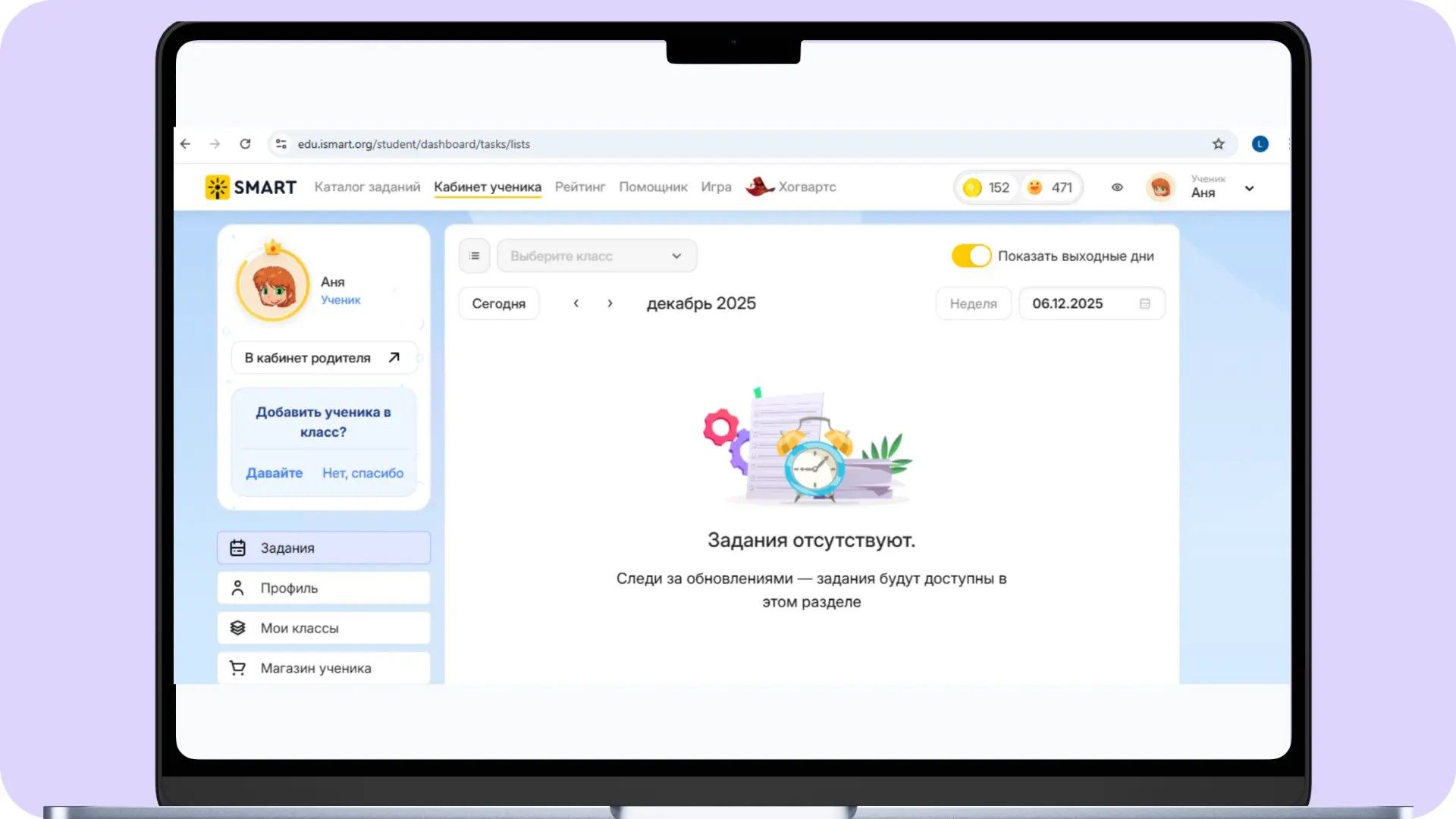This screenshot has height=819, width=1456.
Task: Click the декабрь 2025 month label
Action: coord(701,303)
